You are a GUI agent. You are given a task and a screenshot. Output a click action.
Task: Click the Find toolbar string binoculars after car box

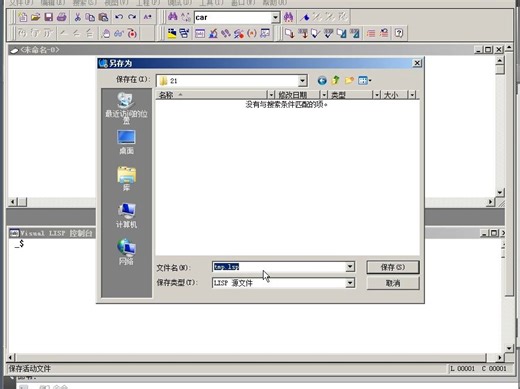tap(288, 17)
